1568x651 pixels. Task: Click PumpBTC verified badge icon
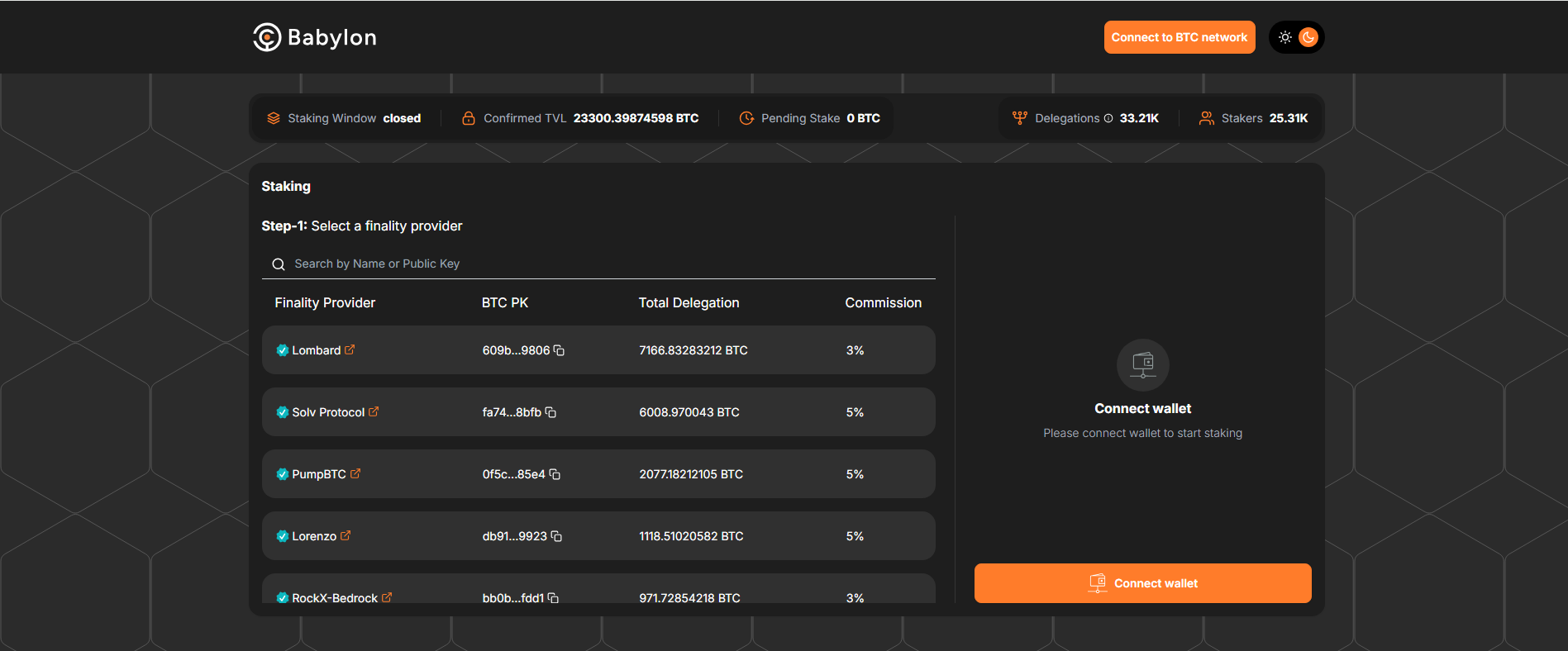click(x=282, y=474)
